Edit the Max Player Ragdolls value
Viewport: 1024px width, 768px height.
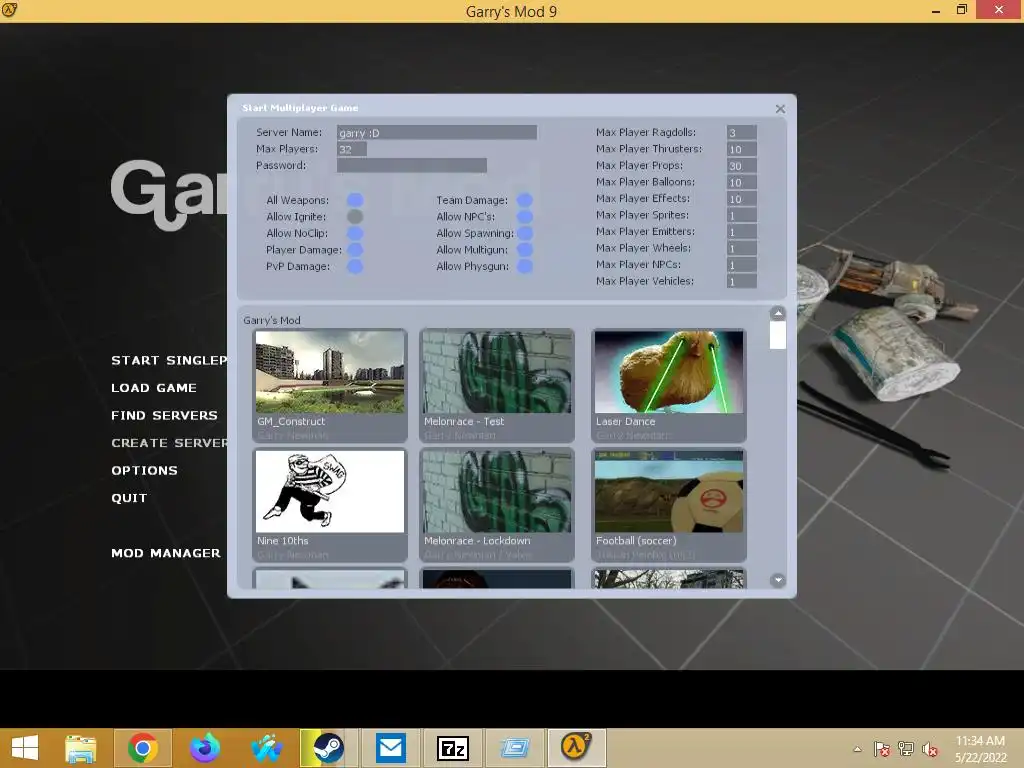pos(742,133)
